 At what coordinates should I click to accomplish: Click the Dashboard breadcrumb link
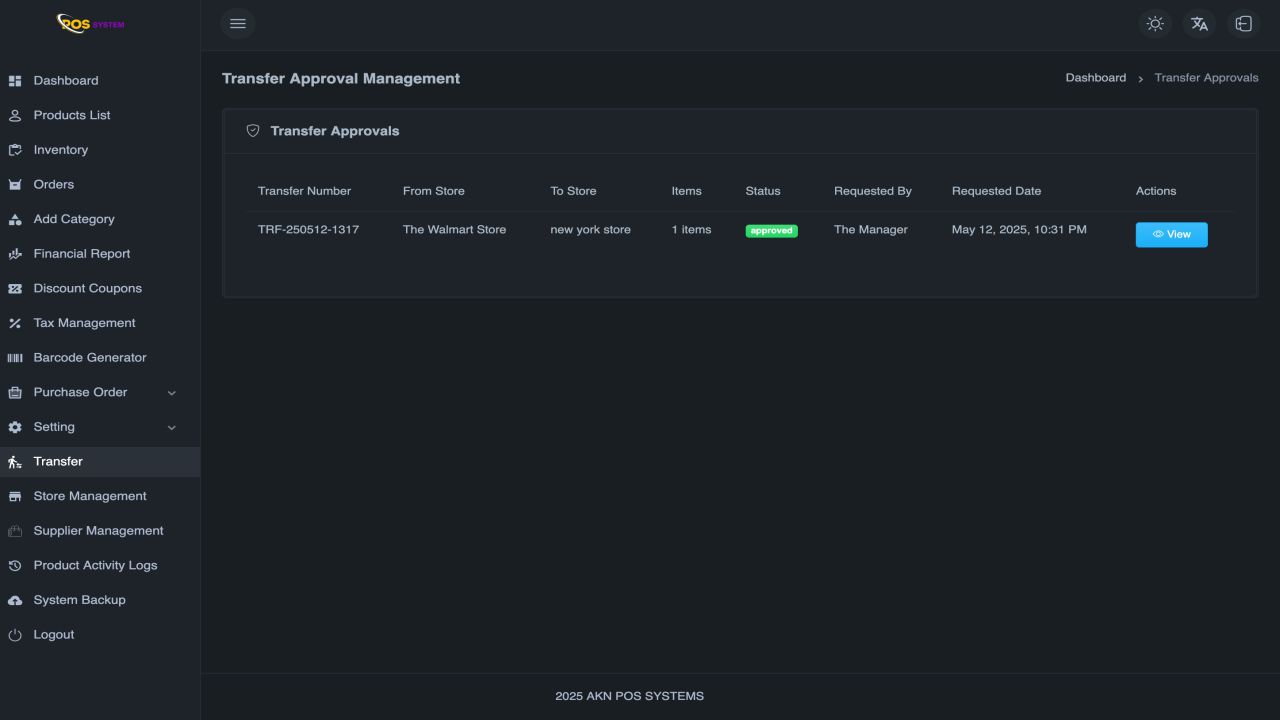pos(1096,78)
